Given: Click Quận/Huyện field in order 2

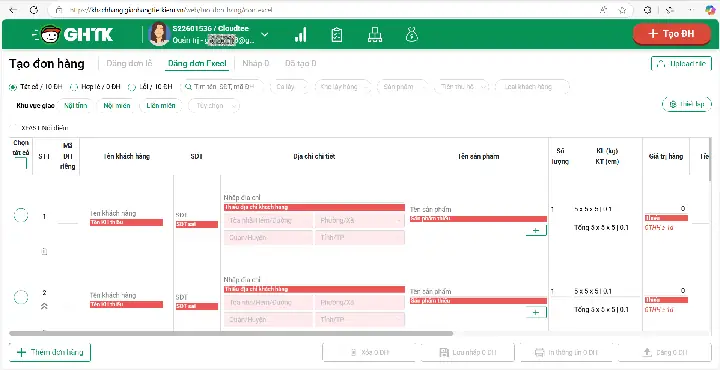Looking at the screenshot, I should pos(268,320).
